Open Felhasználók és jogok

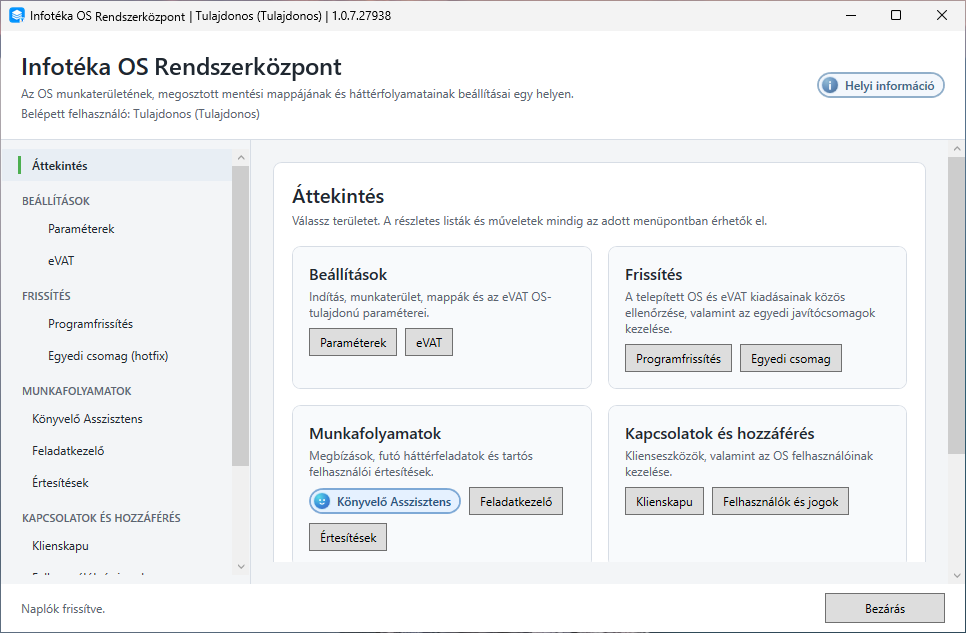781,502
